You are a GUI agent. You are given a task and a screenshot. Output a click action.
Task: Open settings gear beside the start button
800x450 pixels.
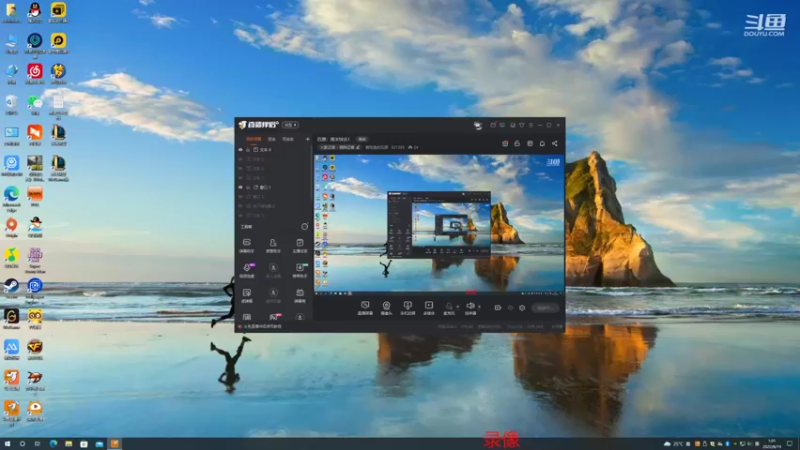coord(522,308)
